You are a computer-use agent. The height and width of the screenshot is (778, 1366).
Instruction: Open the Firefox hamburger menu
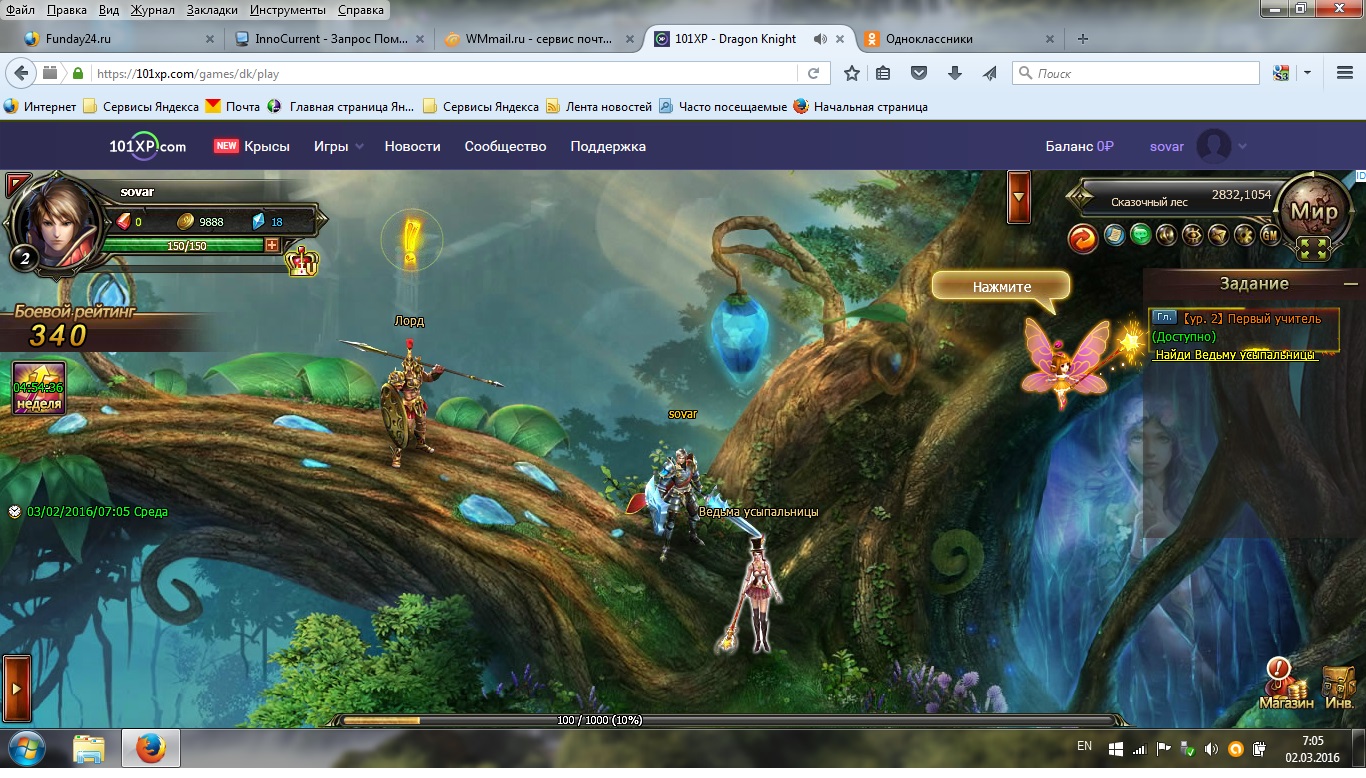coord(1345,73)
